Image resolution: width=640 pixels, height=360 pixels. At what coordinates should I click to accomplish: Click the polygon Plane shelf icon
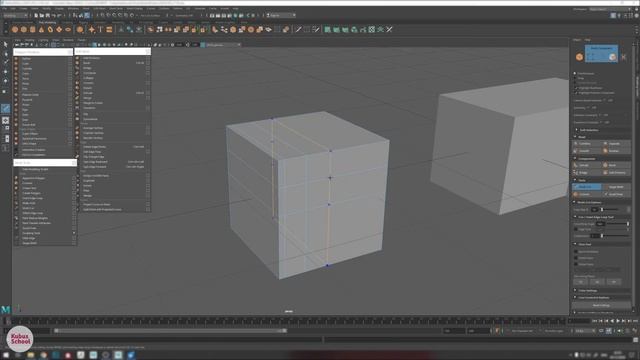click(x=59, y=29)
